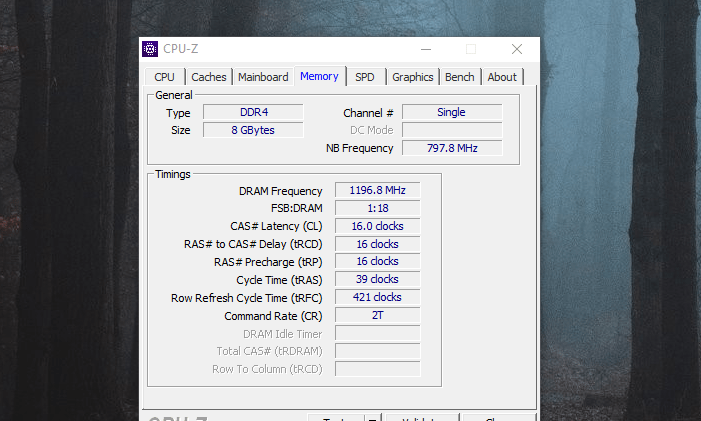Click the tRCD 16 clocks value
This screenshot has width=701, height=421.
[x=378, y=244]
